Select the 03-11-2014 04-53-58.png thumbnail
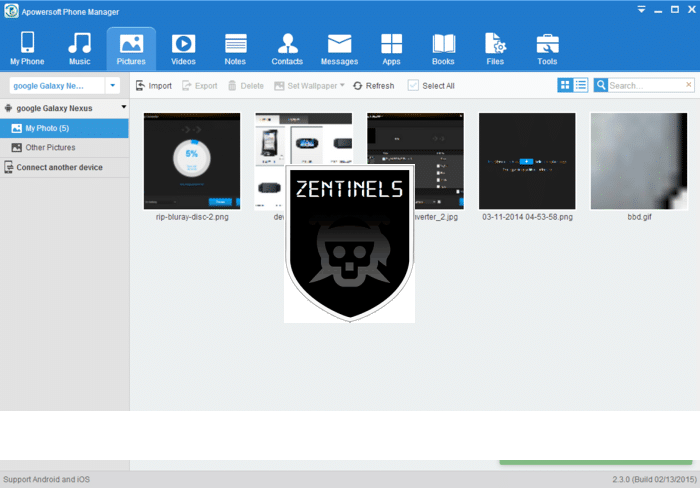Screen dimensions: 700x488 [x=527, y=161]
